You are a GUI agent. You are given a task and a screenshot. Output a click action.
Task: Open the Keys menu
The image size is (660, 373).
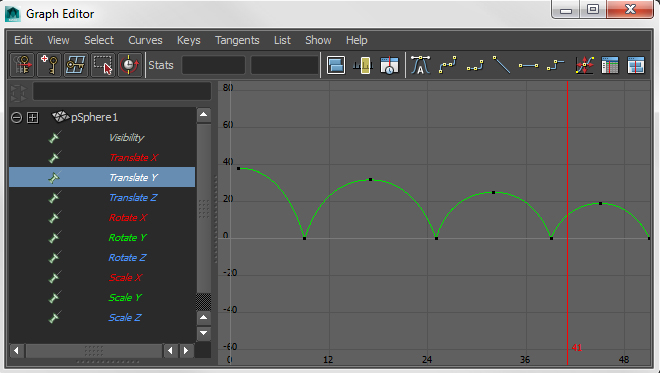189,40
